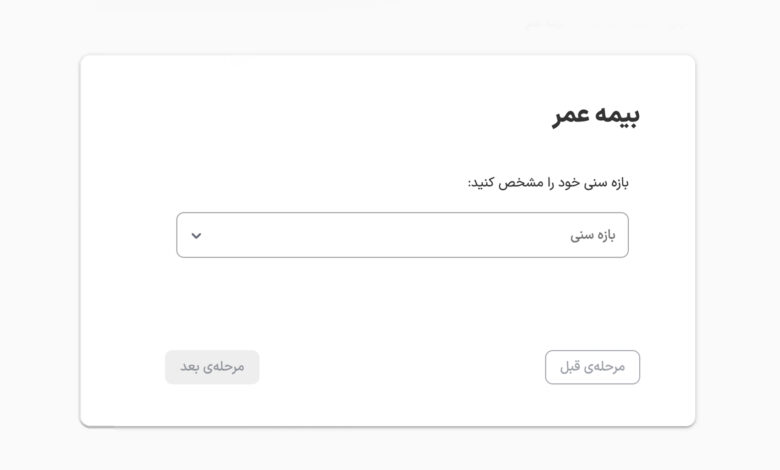Expand the age range combo box
The image size is (780, 470).
(x=402, y=235)
